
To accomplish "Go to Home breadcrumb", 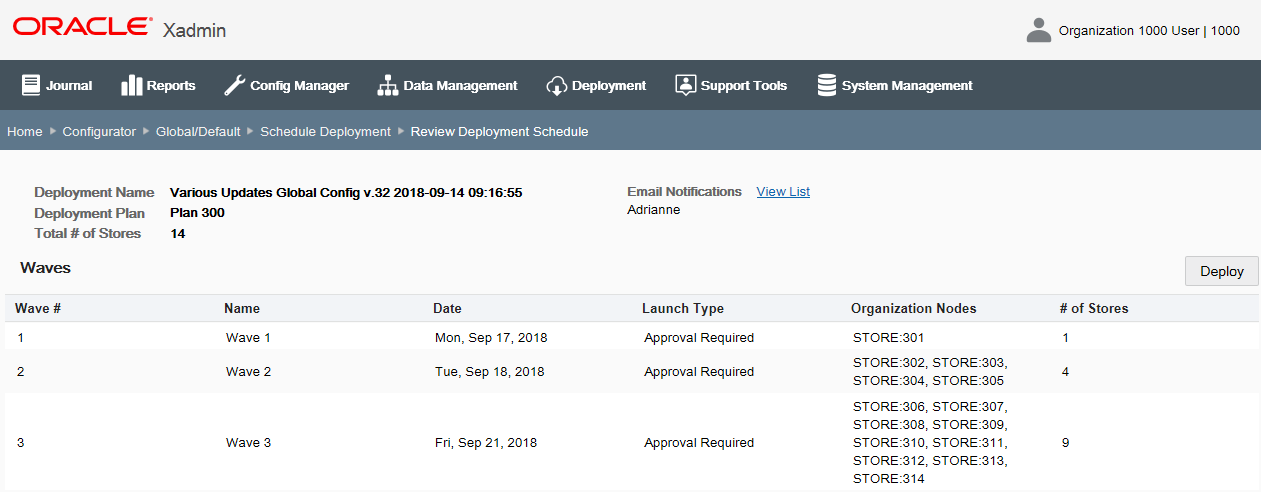I will pos(25,131).
